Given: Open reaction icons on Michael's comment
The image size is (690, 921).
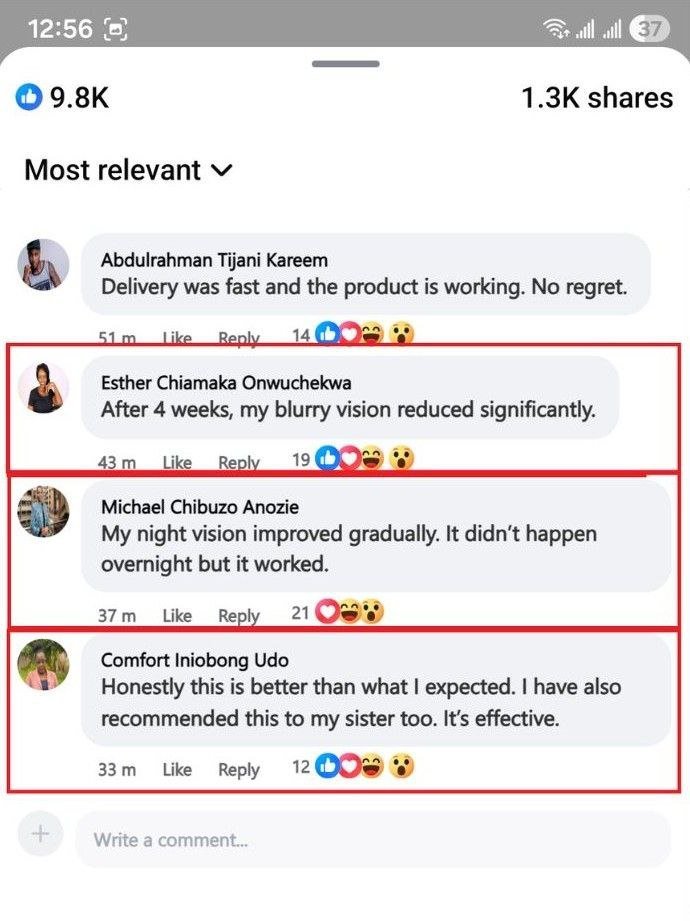Looking at the screenshot, I should coord(349,612).
